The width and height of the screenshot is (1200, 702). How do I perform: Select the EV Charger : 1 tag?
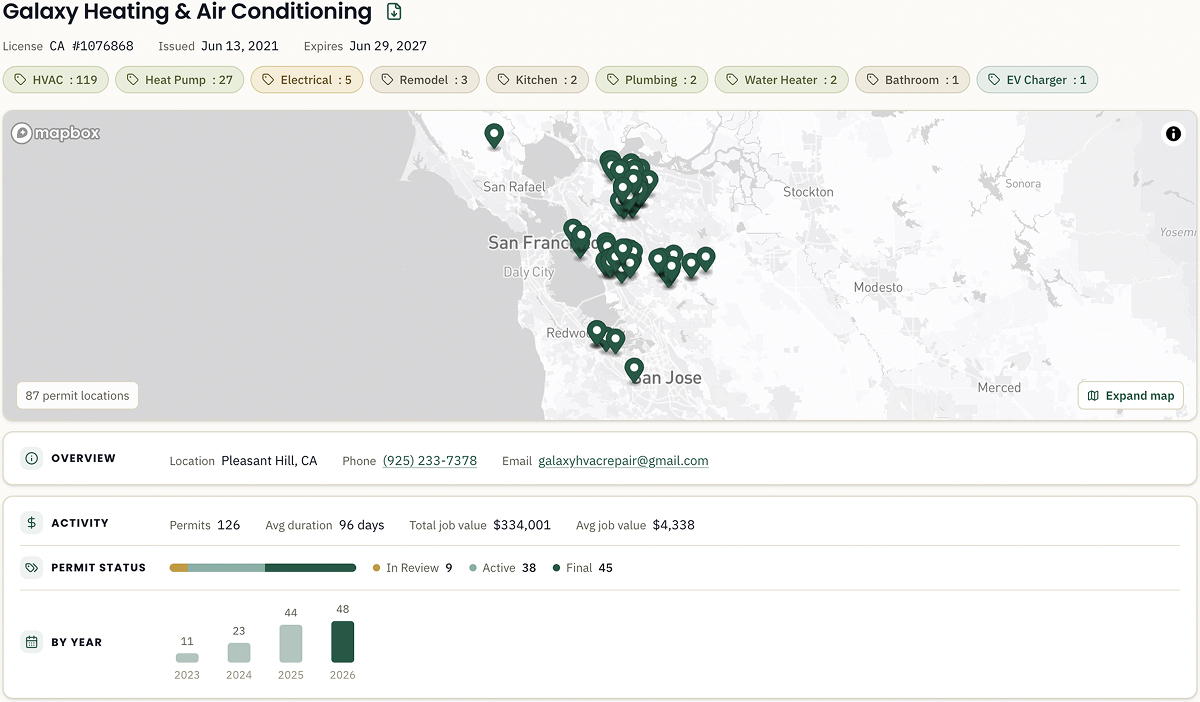tap(1037, 80)
